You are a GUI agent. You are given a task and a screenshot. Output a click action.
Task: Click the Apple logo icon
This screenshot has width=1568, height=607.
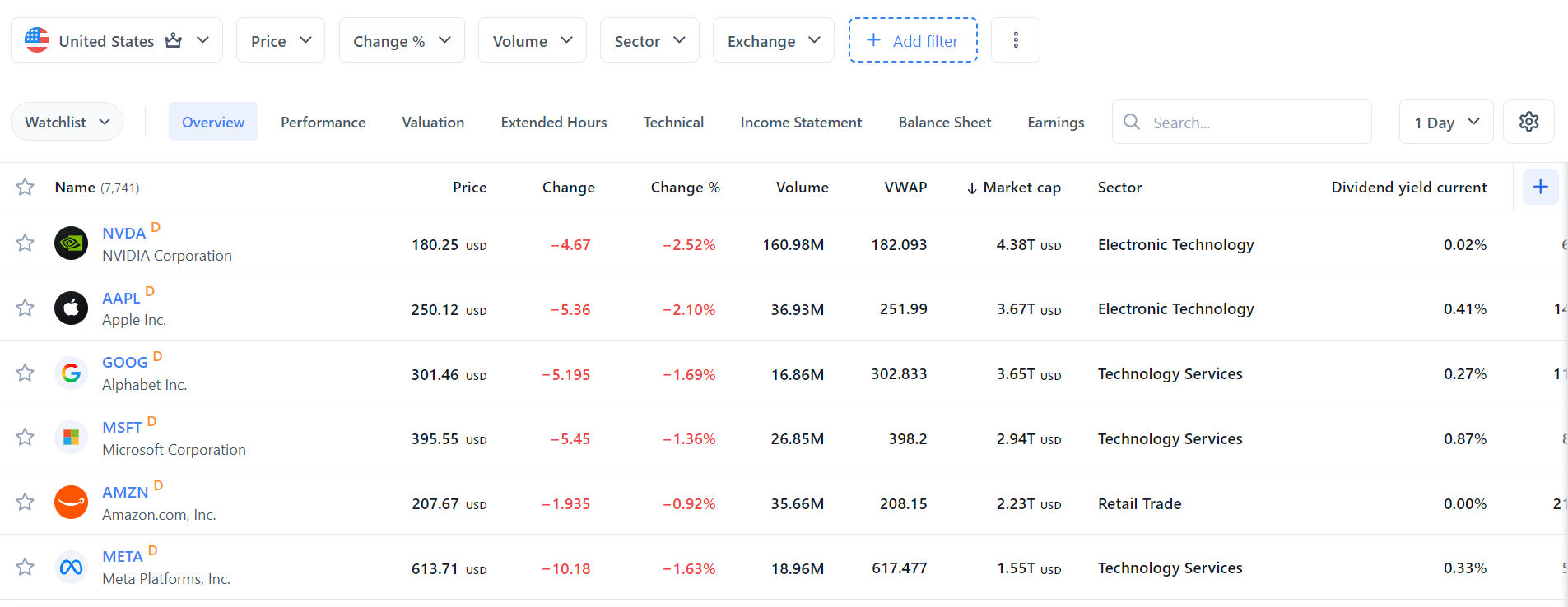71,308
